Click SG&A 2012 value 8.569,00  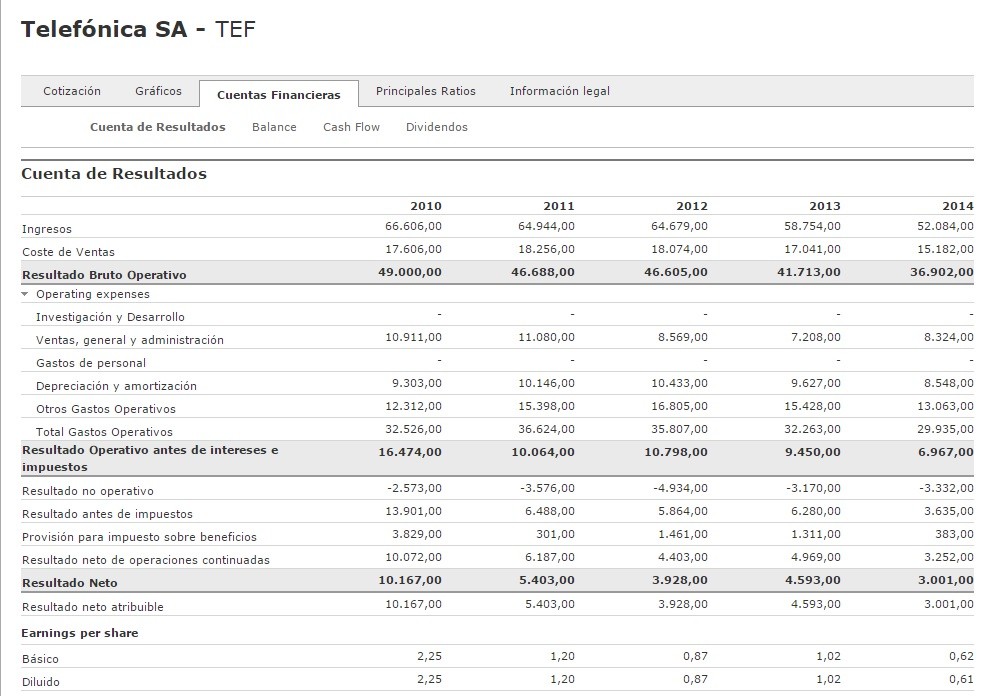click(x=683, y=337)
